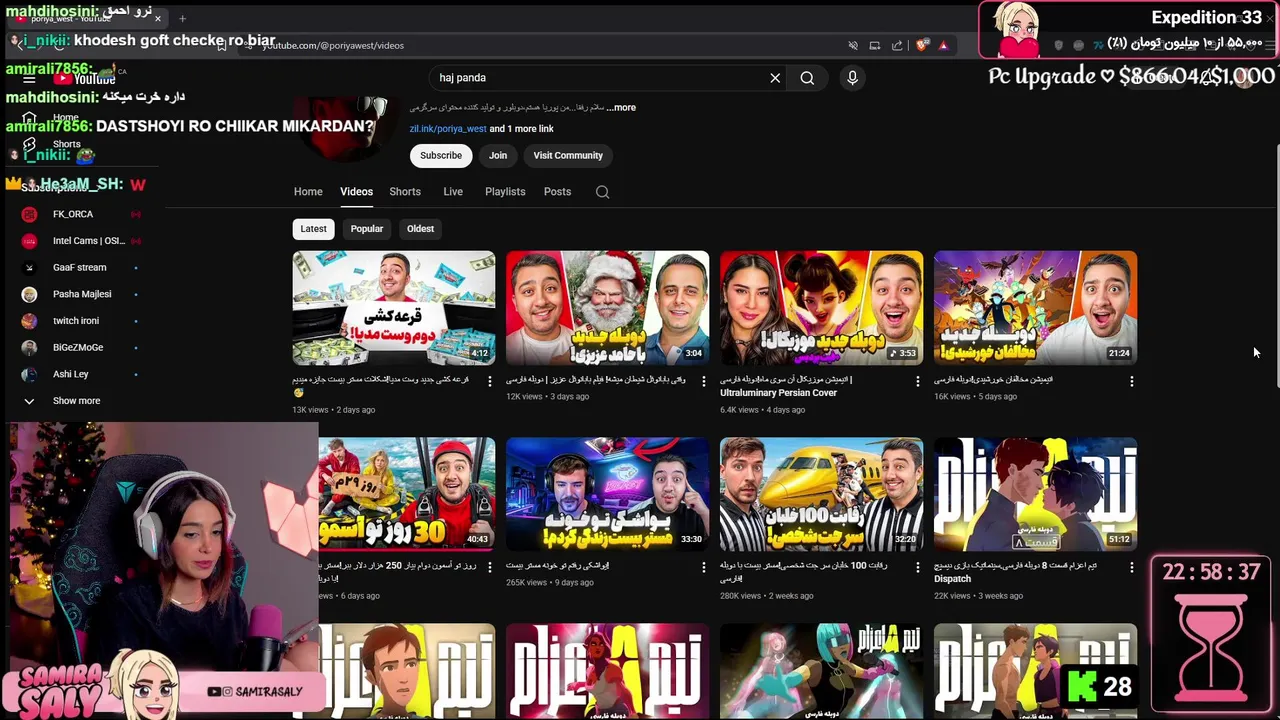Open the GaaF stream channel avatar
Screen dimensions: 1280x720
pyautogui.click(x=29, y=267)
